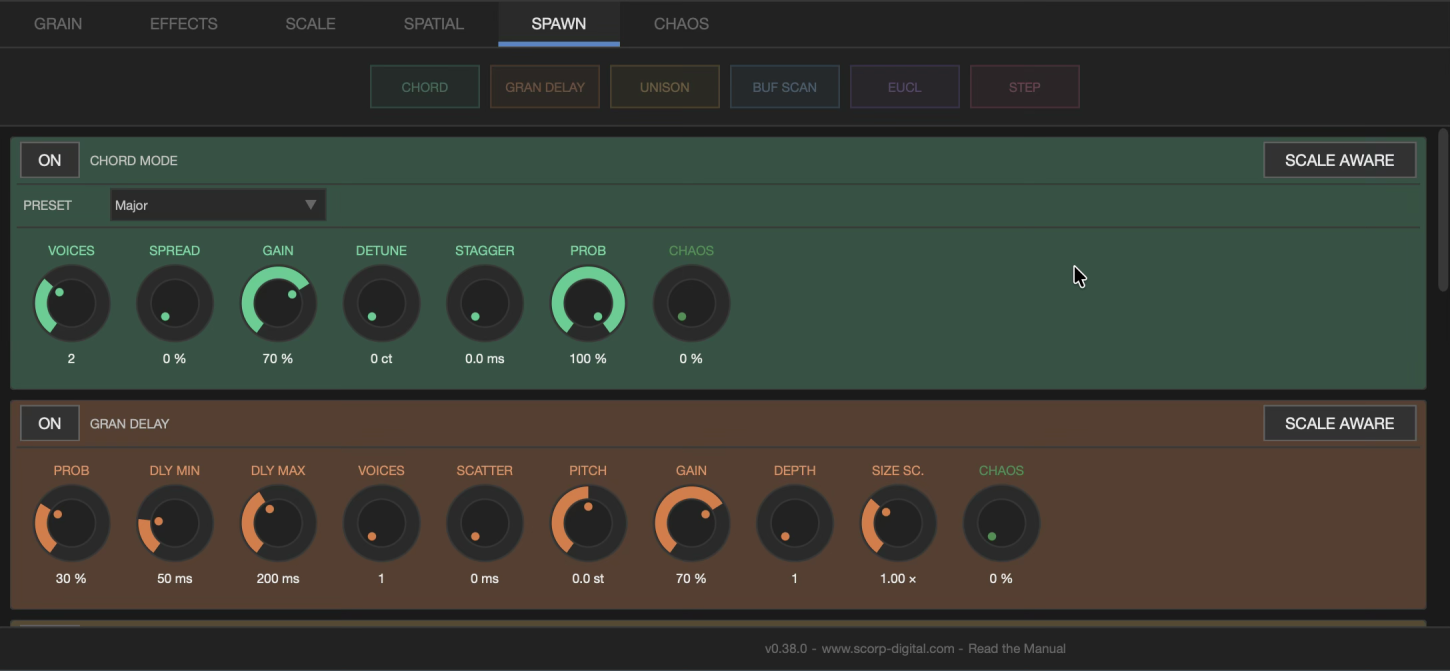This screenshot has width=1450, height=671.
Task: Click the PITCH knob
Action: [588, 523]
